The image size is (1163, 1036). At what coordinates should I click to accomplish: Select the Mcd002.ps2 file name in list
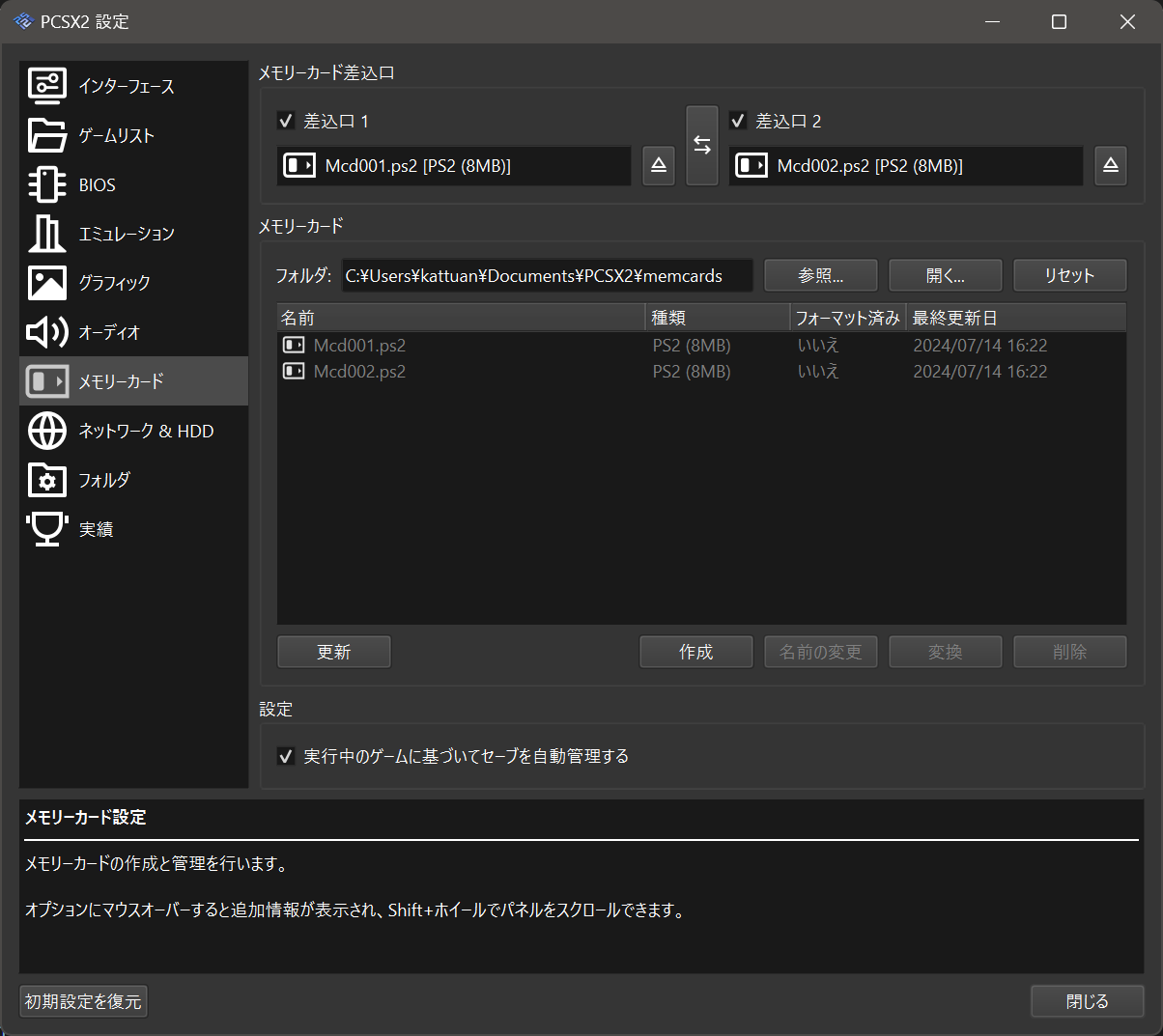[x=359, y=371]
